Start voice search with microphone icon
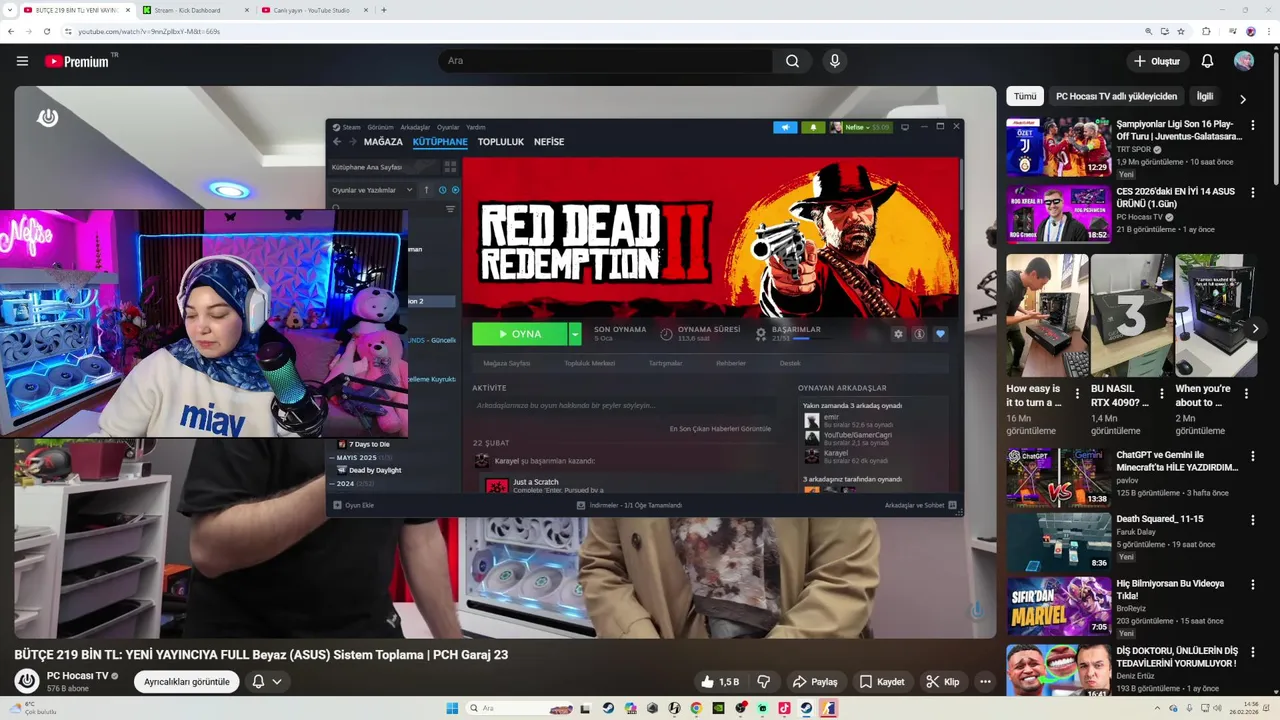Viewport: 1280px width, 720px height. 835,61
